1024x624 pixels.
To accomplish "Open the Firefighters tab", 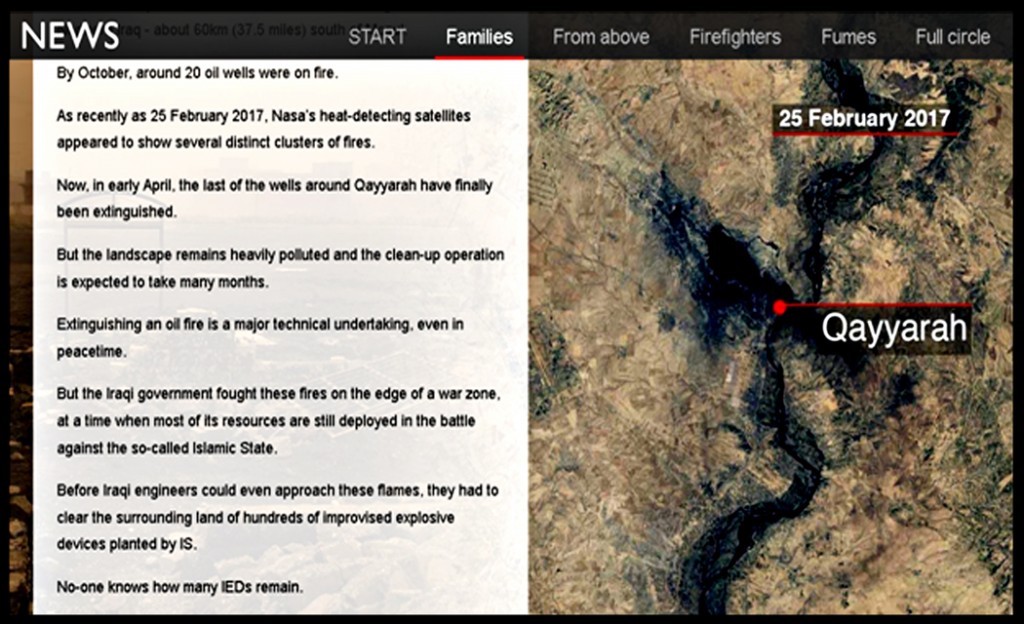I will (735, 37).
